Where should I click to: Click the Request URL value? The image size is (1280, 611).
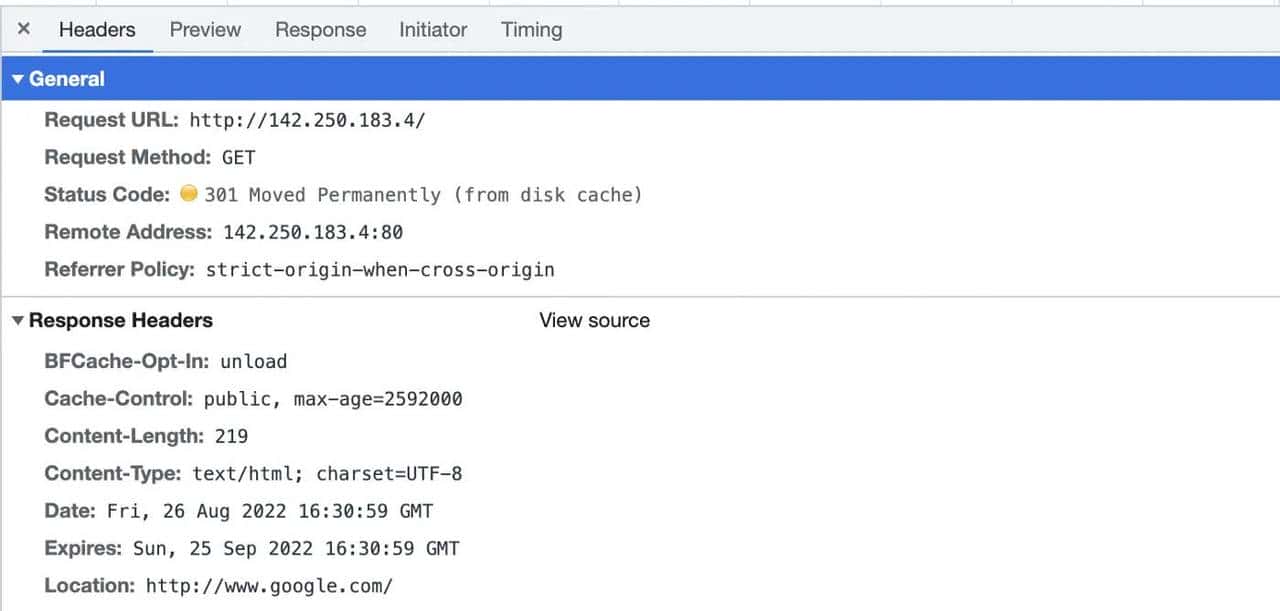pyautogui.click(x=307, y=120)
